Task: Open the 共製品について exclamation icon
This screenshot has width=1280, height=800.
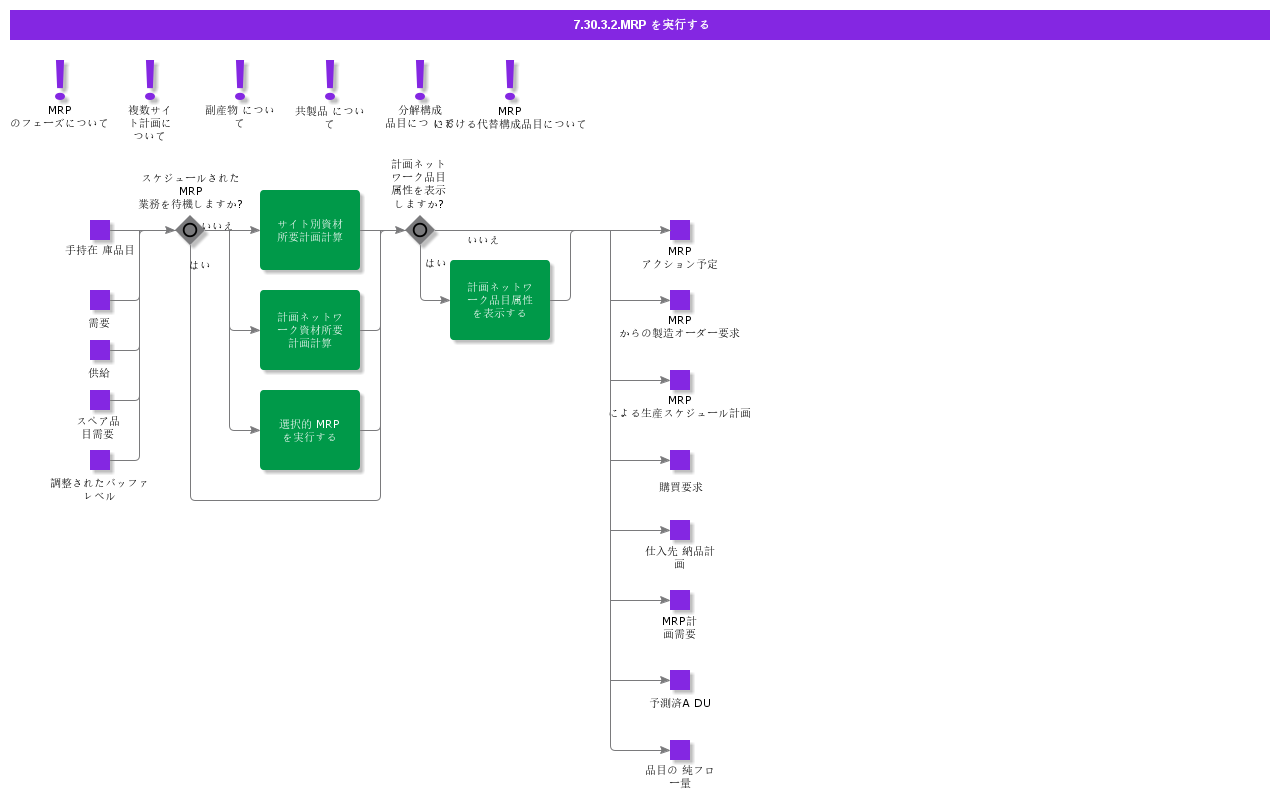Action: (330, 80)
